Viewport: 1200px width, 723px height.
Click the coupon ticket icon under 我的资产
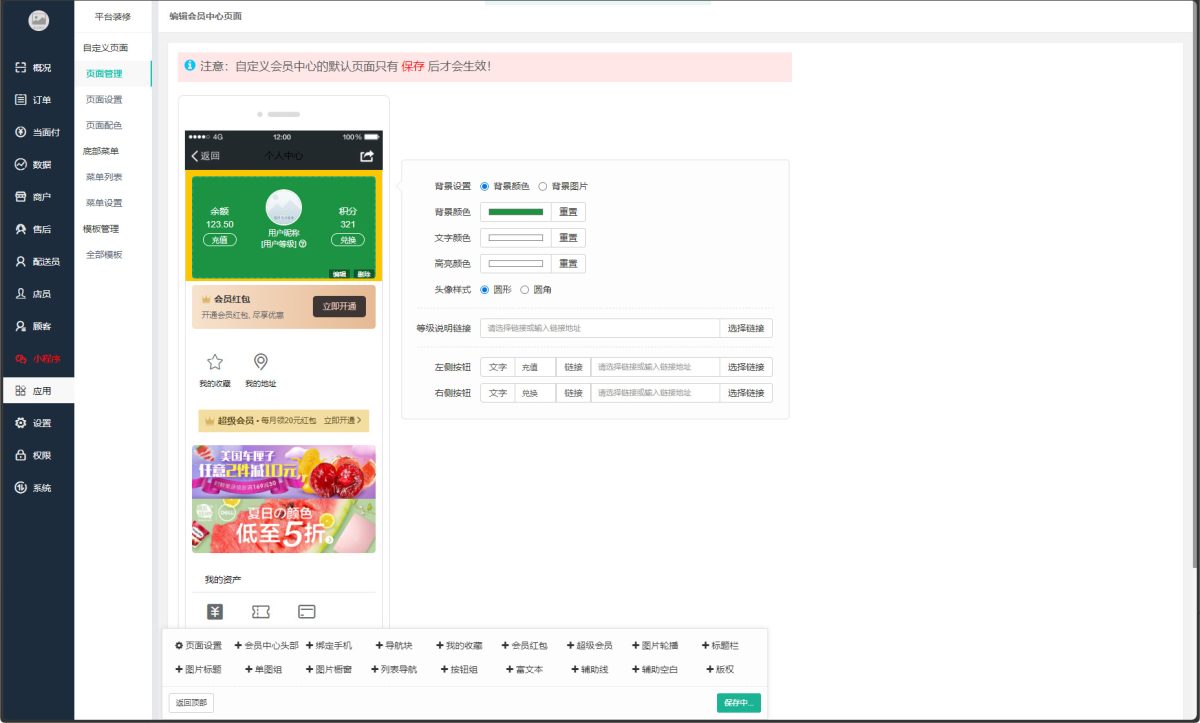pos(261,612)
